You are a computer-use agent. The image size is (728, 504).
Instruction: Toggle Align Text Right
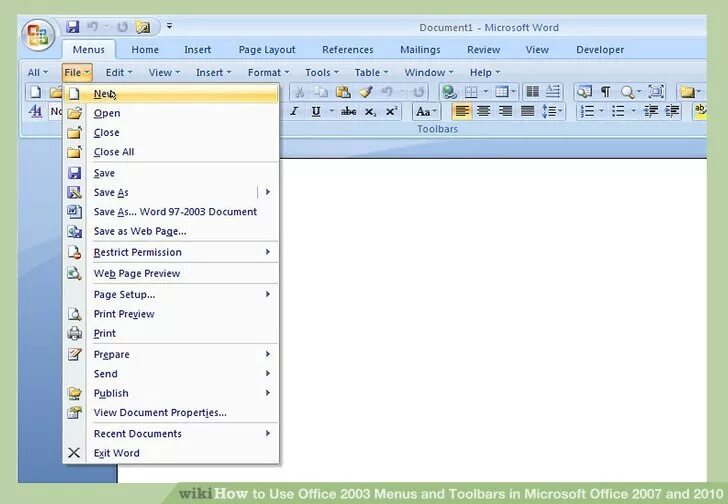click(505, 111)
